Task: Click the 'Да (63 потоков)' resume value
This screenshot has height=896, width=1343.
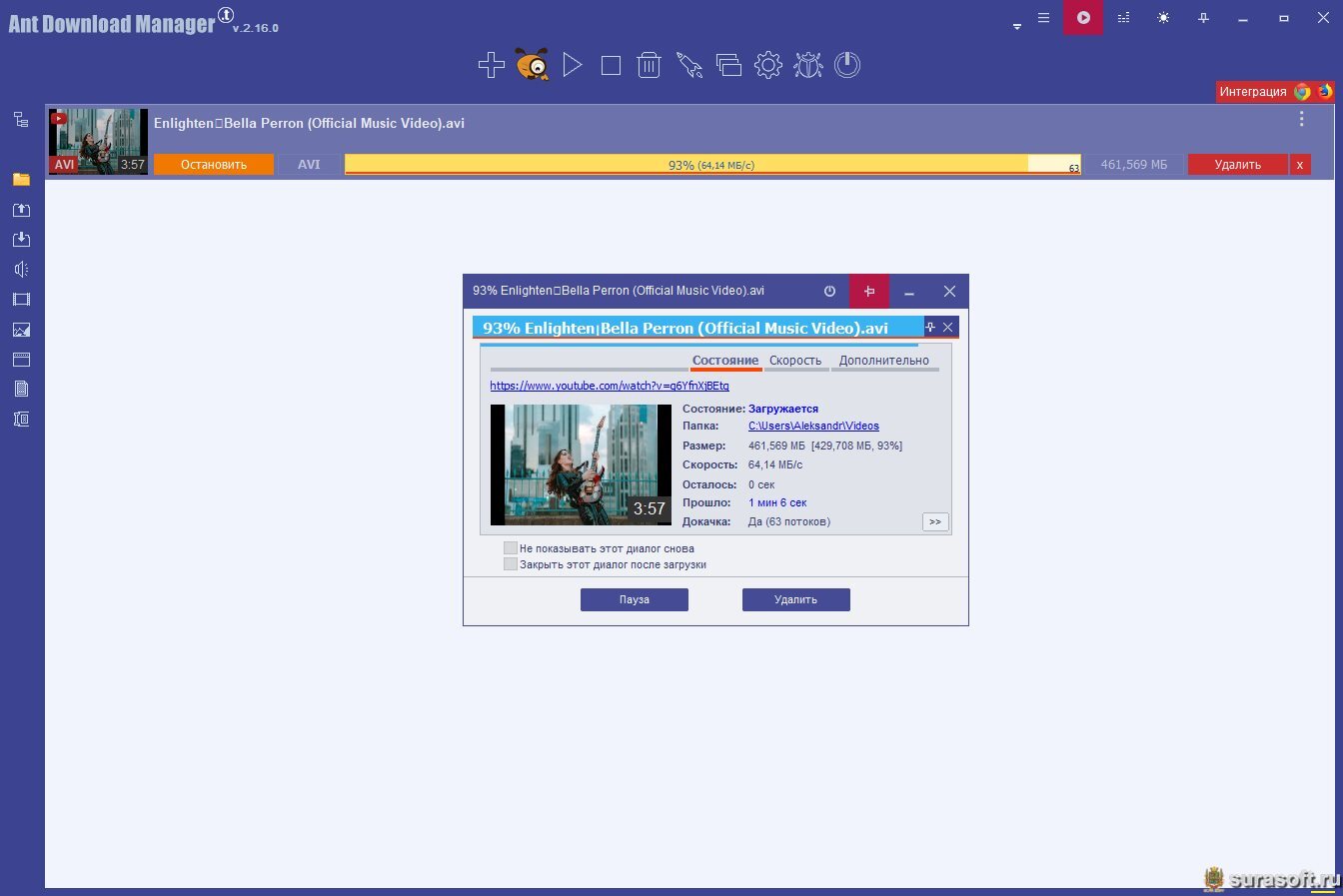Action: (x=789, y=521)
